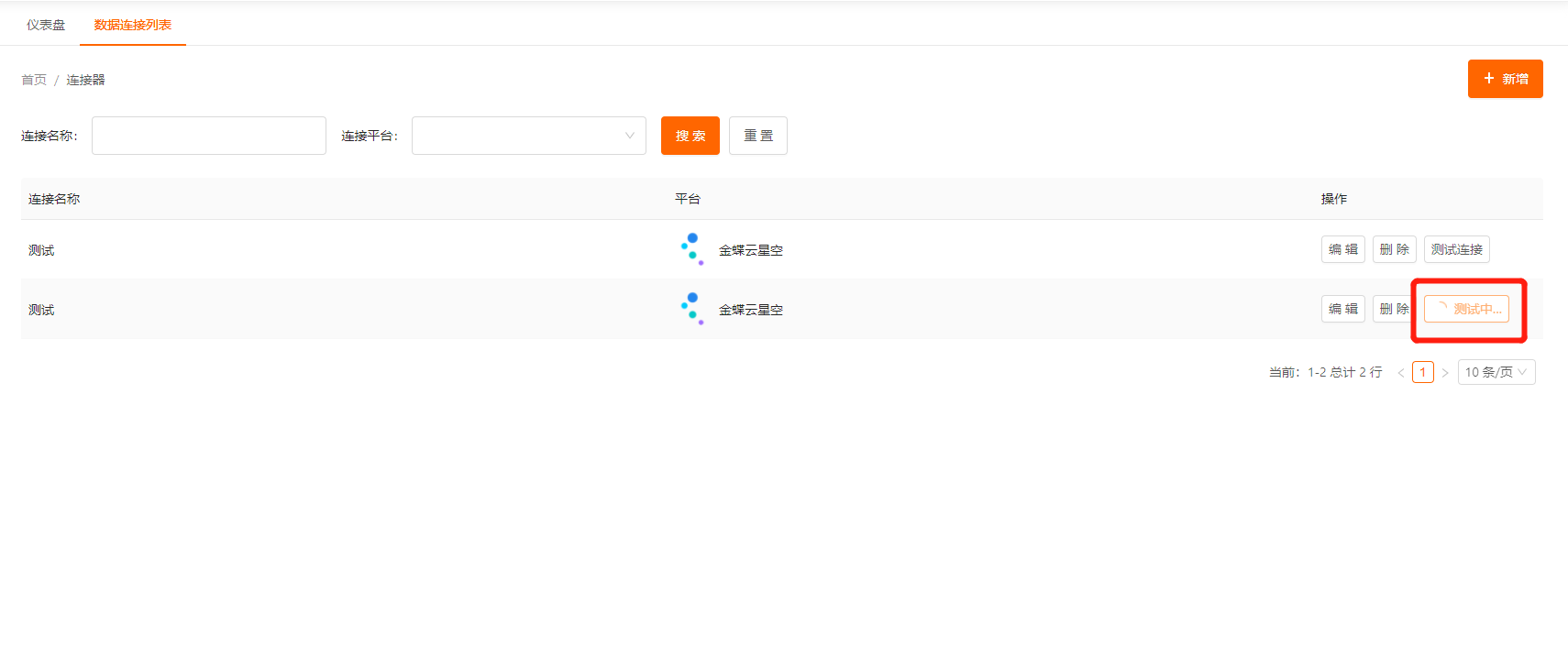
Task: Edit the second row connection
Action: pyautogui.click(x=1342, y=309)
